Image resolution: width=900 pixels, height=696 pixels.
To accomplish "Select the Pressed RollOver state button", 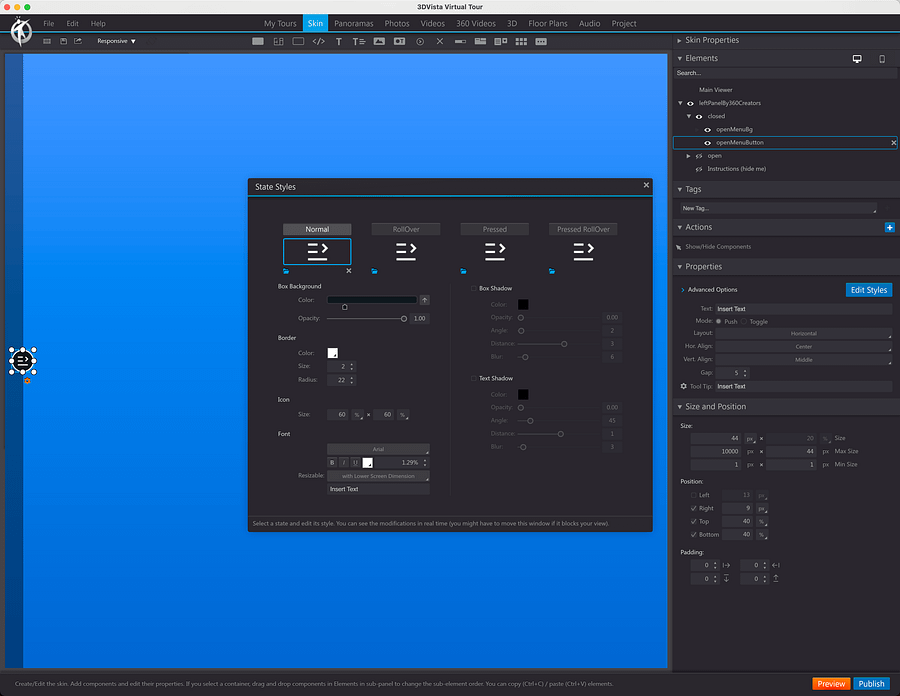I will (x=583, y=229).
